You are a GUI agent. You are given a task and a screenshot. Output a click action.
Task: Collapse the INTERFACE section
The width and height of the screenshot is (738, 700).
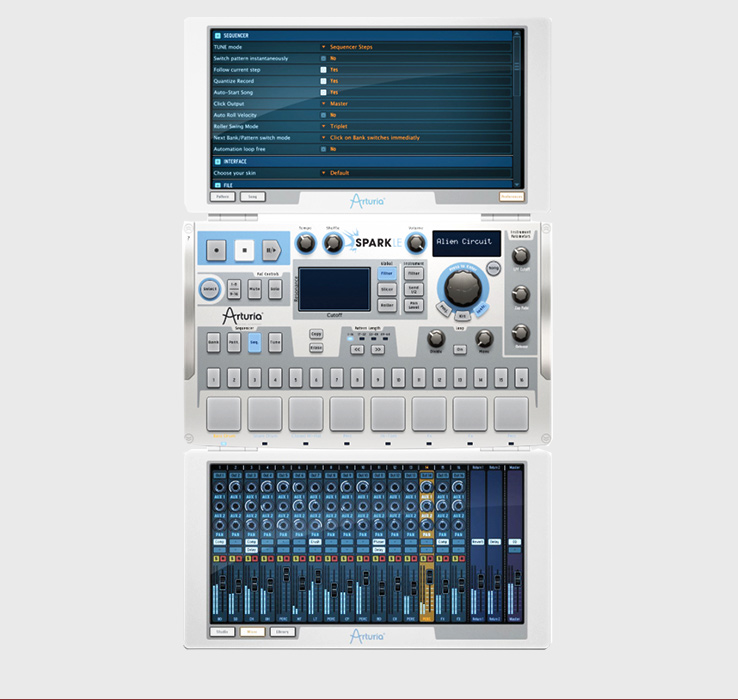tap(217, 161)
